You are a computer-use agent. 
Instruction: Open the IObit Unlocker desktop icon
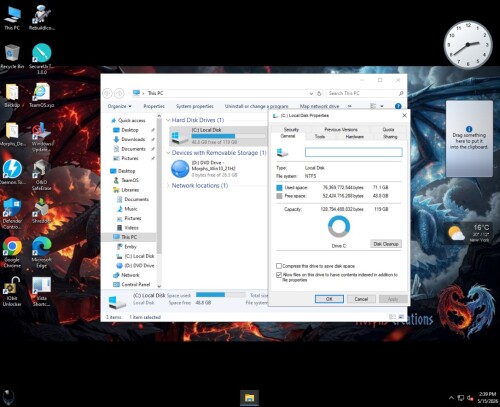pyautogui.click(x=12, y=291)
